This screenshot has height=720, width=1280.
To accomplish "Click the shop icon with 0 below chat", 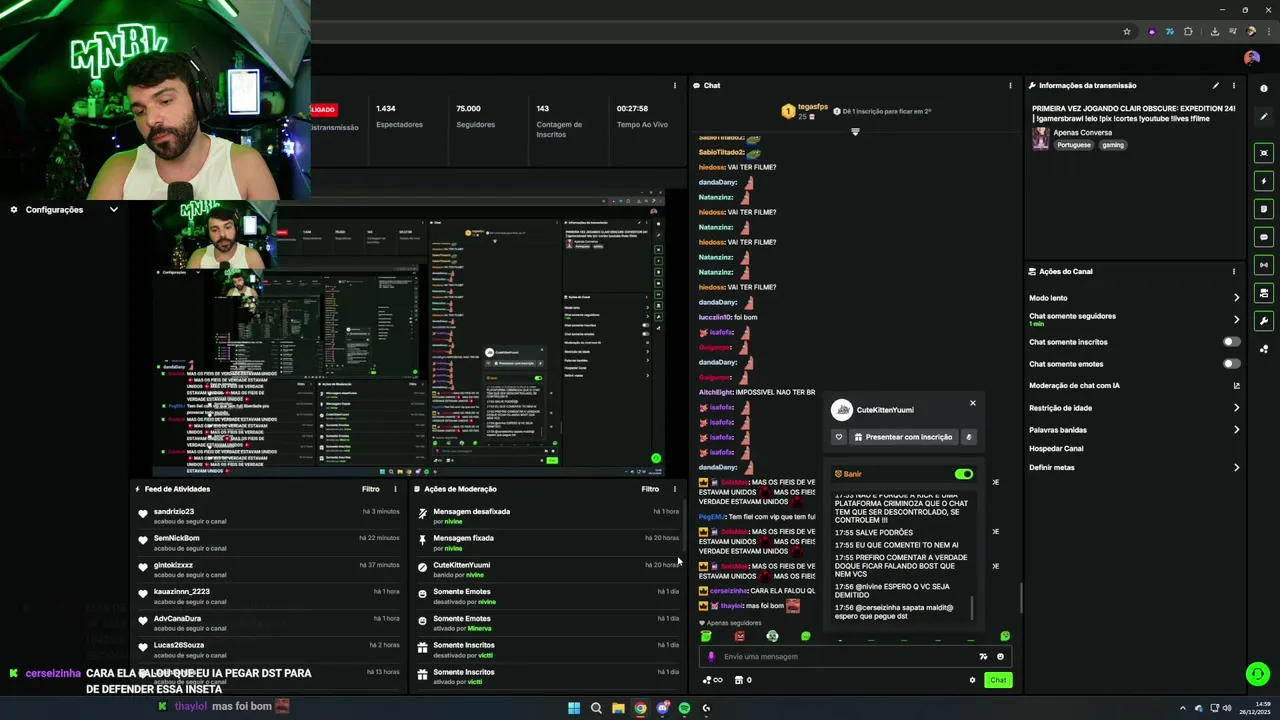I will tap(743, 680).
